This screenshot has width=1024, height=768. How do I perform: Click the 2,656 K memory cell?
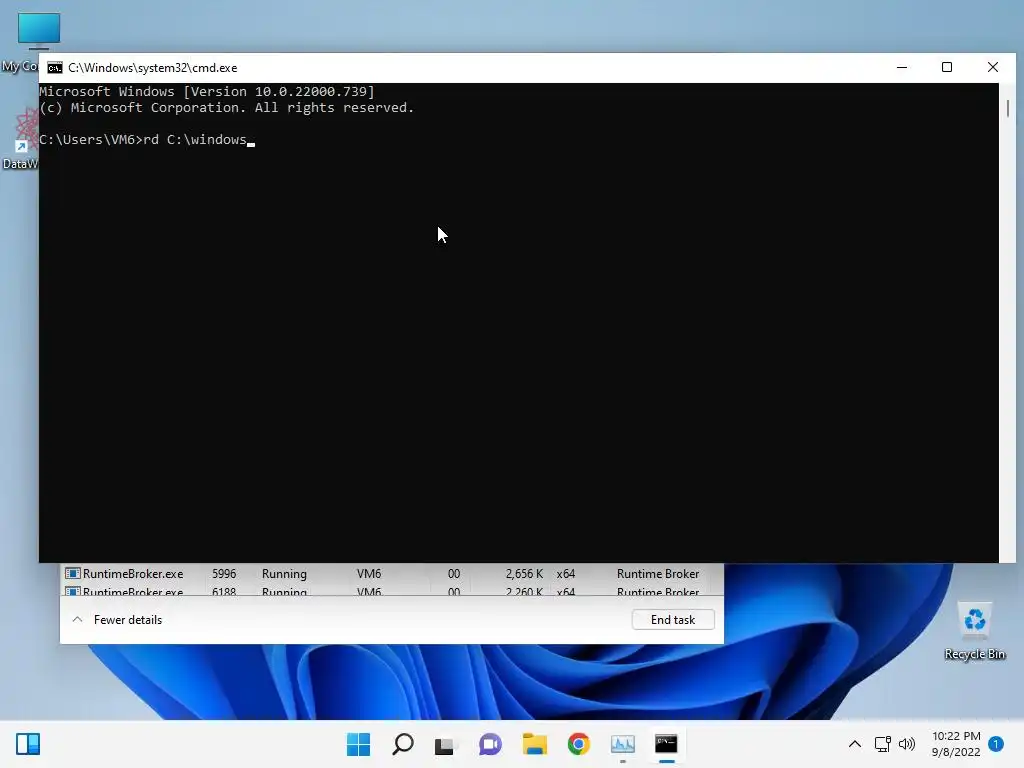click(x=524, y=573)
